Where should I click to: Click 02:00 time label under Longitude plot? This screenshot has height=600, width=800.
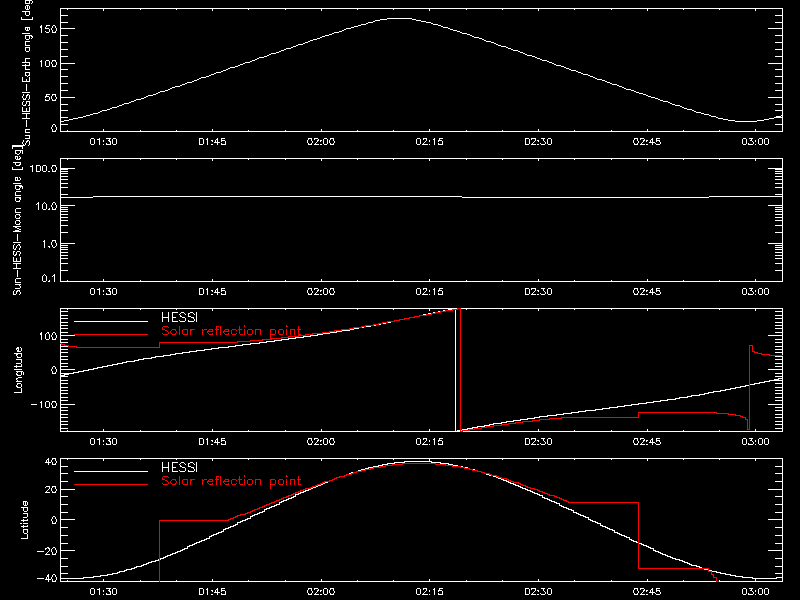pos(321,442)
